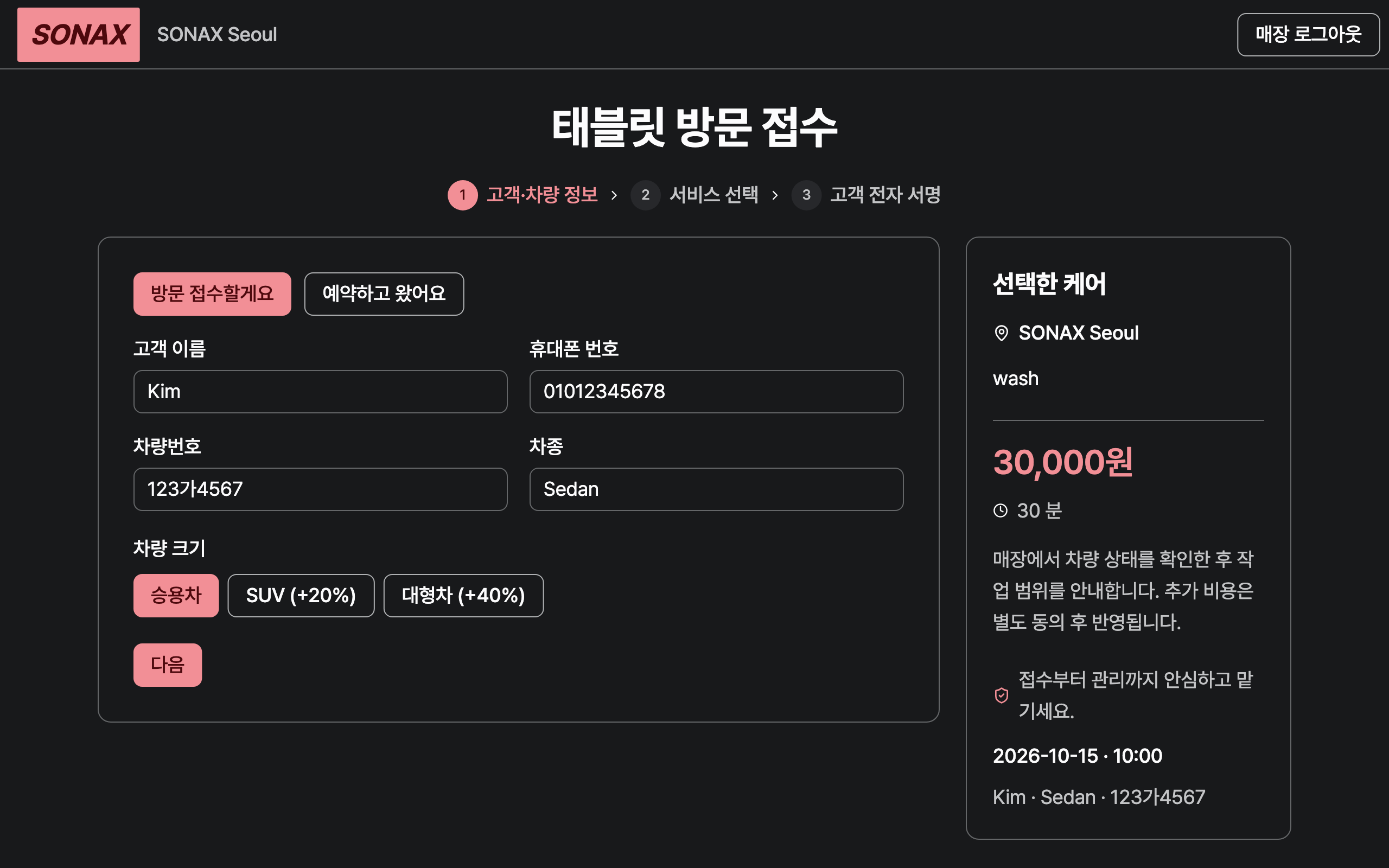Select 대형차 (+40%) vehicle size
The height and width of the screenshot is (868, 1389).
pos(463,595)
